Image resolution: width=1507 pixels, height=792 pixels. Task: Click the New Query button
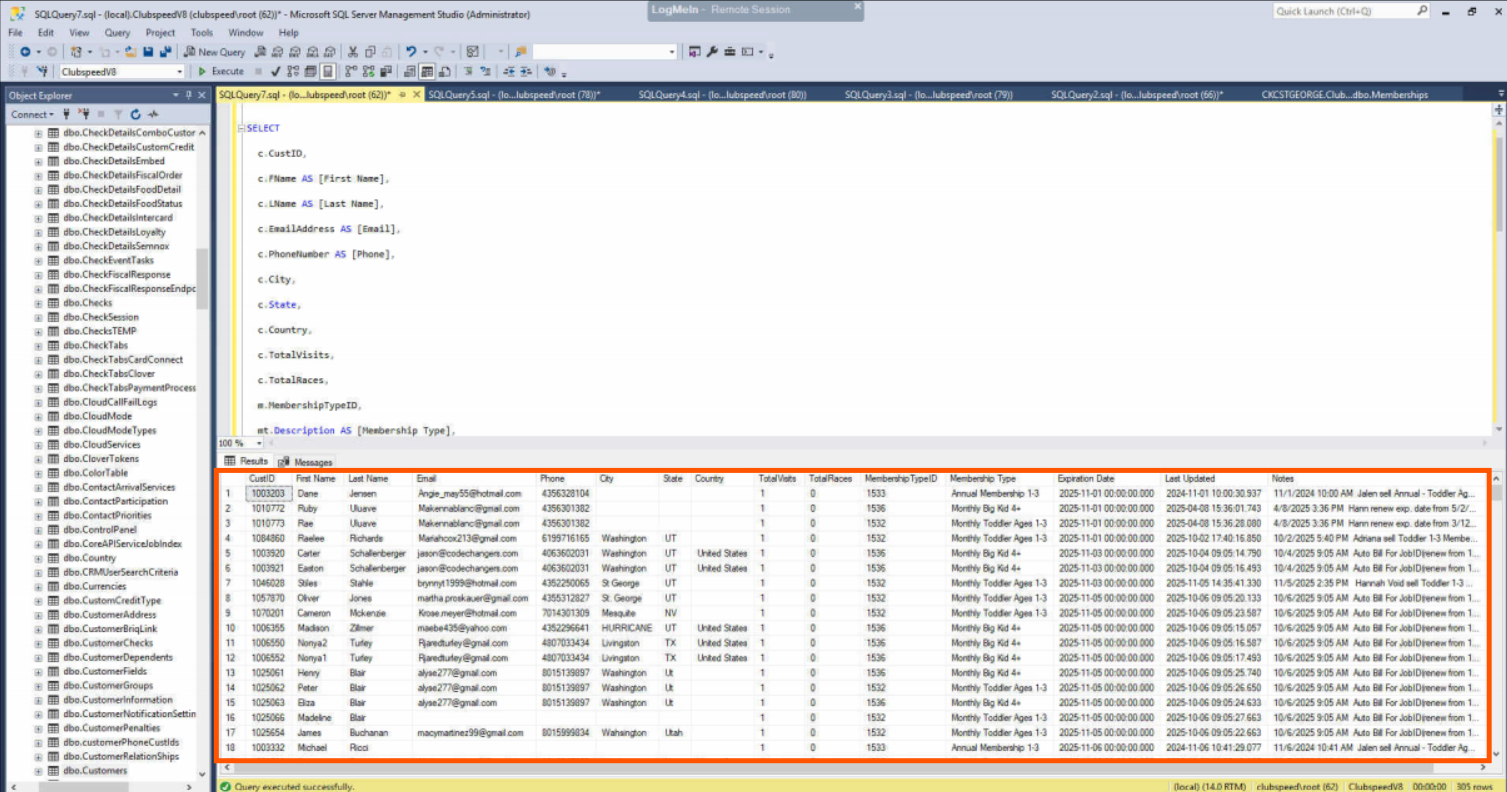[214, 52]
